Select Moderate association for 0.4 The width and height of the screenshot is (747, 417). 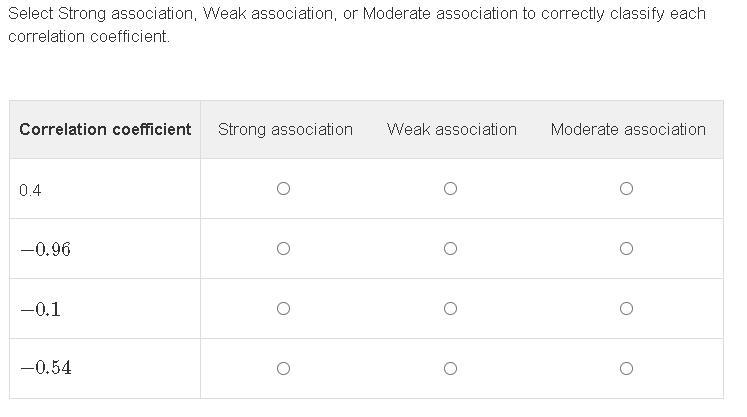(x=626, y=189)
